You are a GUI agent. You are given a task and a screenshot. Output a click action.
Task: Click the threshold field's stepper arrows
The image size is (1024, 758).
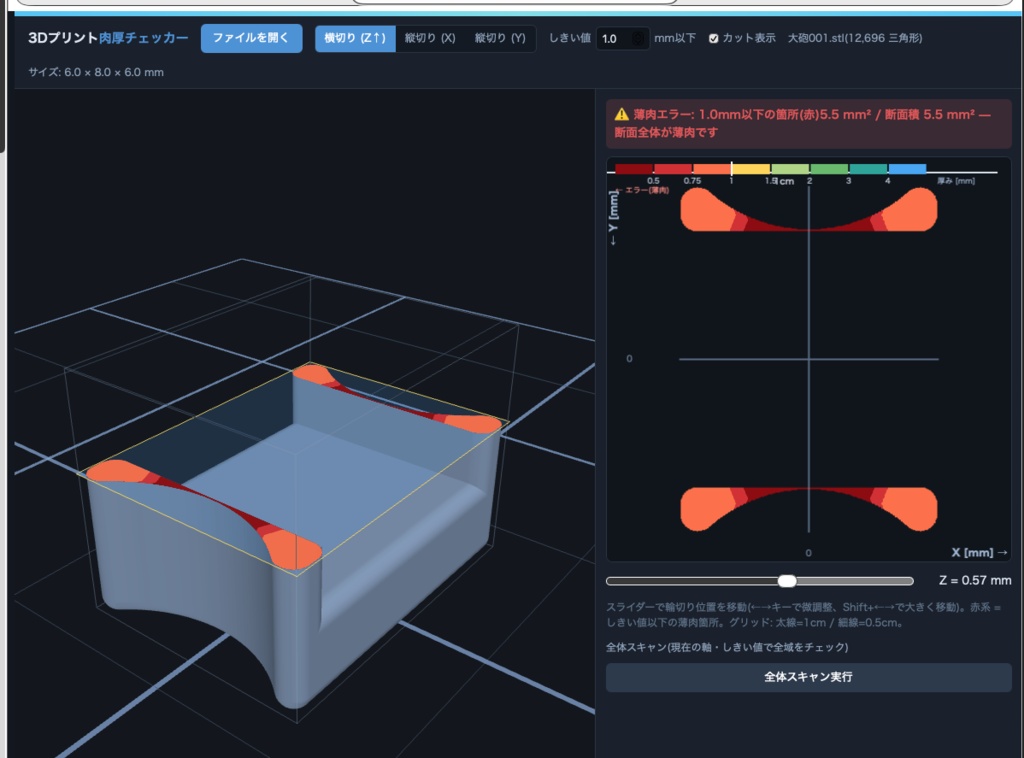638,39
